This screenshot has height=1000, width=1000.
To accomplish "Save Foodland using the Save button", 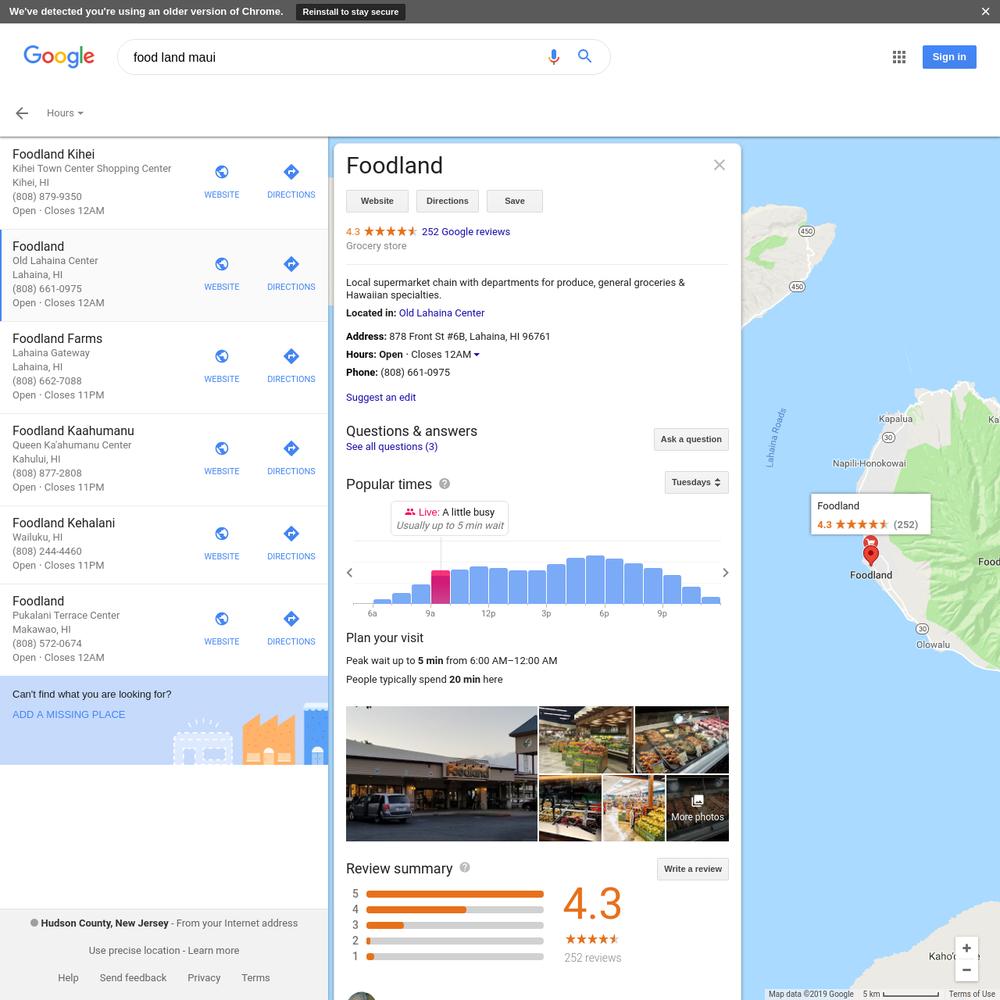I will tap(515, 201).
